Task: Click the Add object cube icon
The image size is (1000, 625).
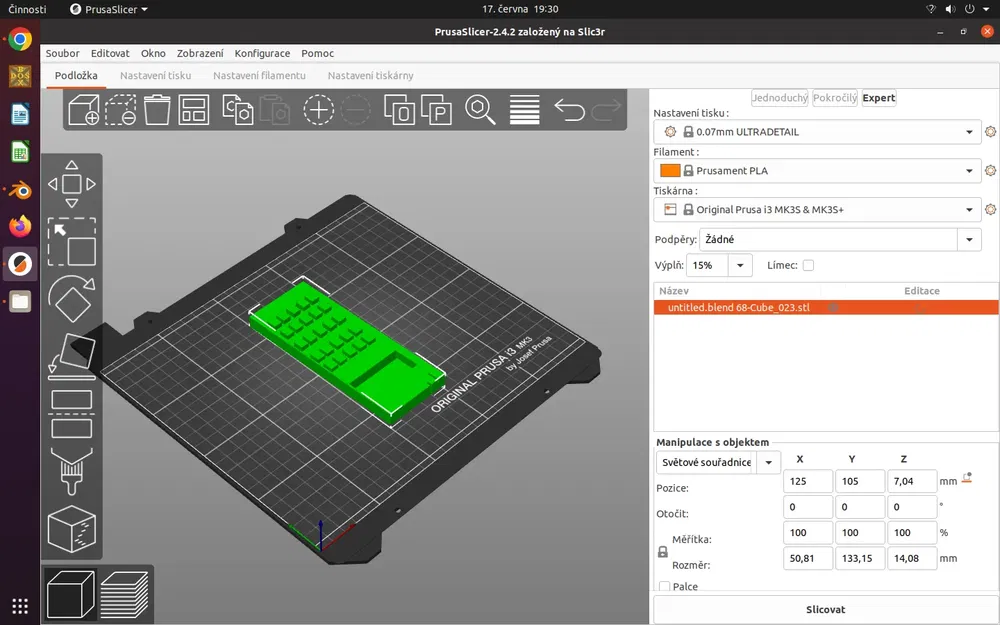Action: pos(84,110)
